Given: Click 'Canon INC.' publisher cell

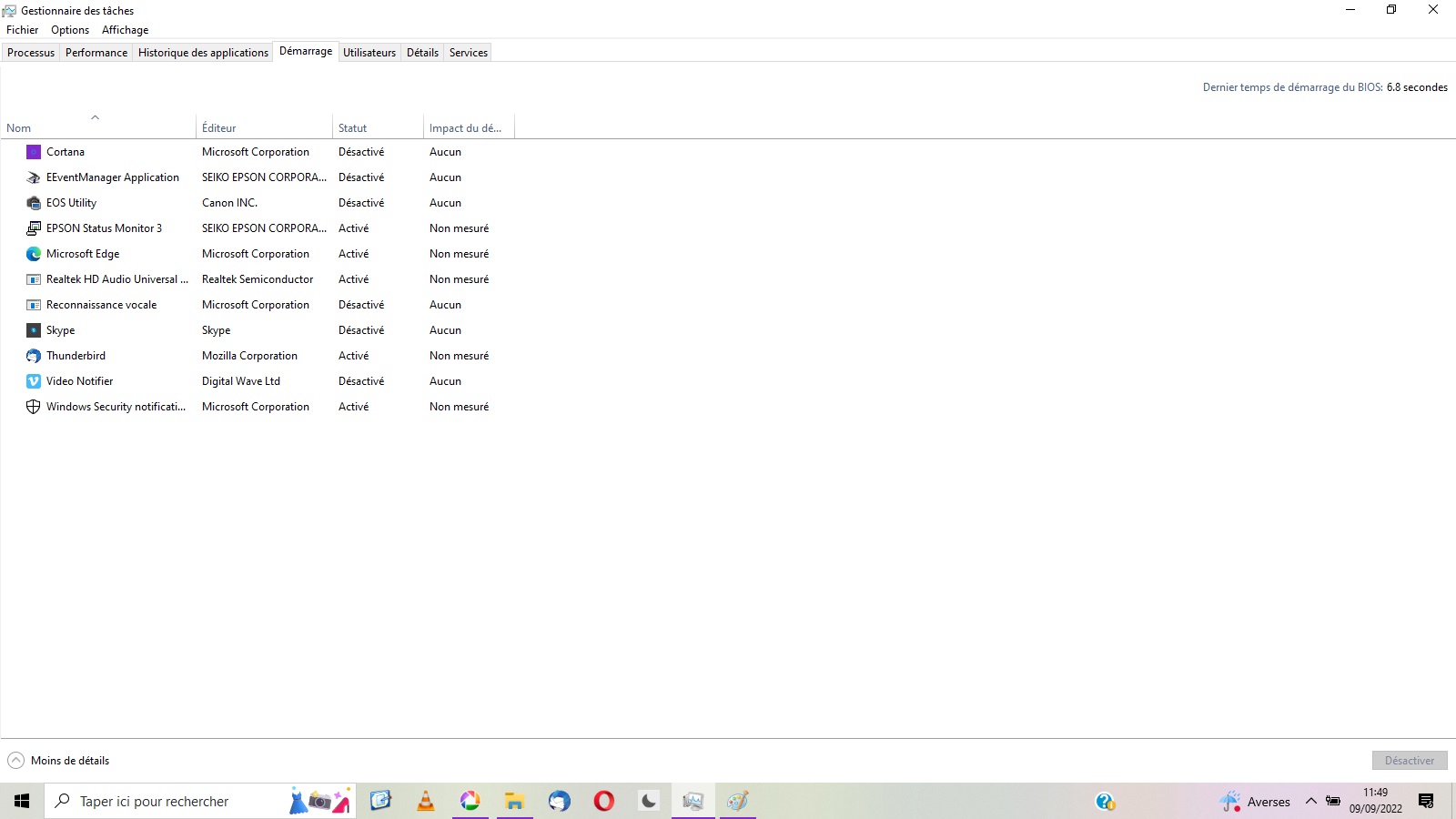Looking at the screenshot, I should [229, 203].
